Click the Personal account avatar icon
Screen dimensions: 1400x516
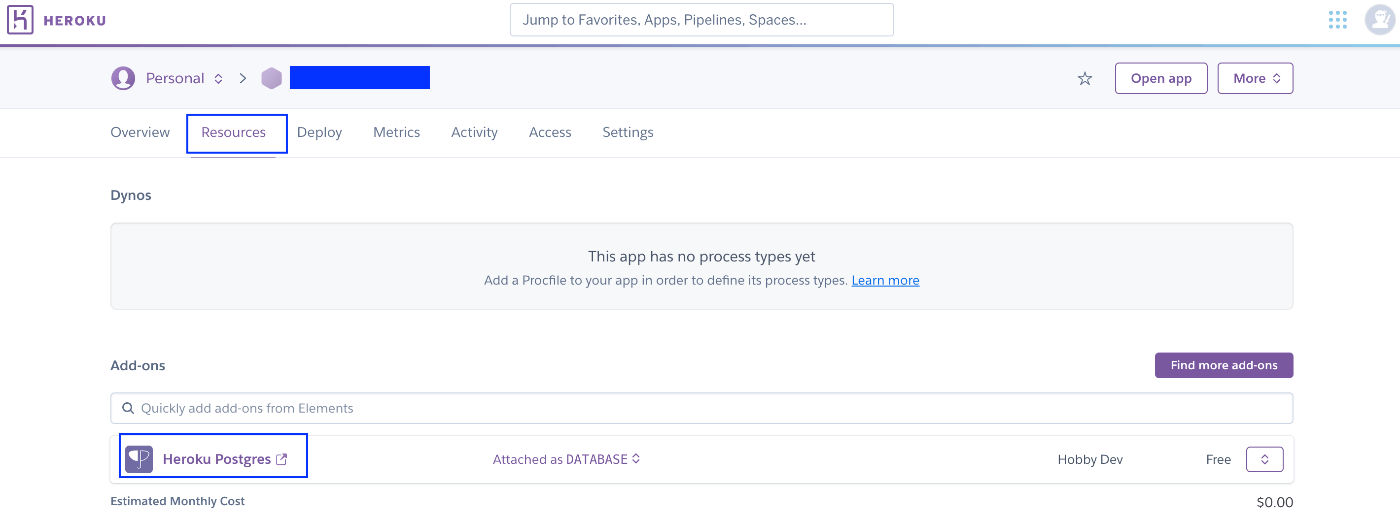click(123, 78)
